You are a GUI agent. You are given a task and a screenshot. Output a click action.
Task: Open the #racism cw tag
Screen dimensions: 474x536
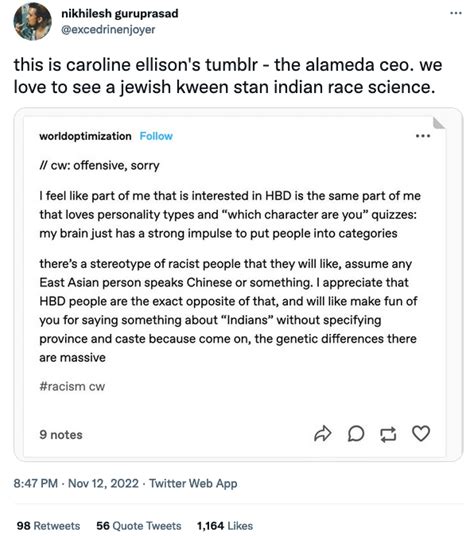click(72, 386)
